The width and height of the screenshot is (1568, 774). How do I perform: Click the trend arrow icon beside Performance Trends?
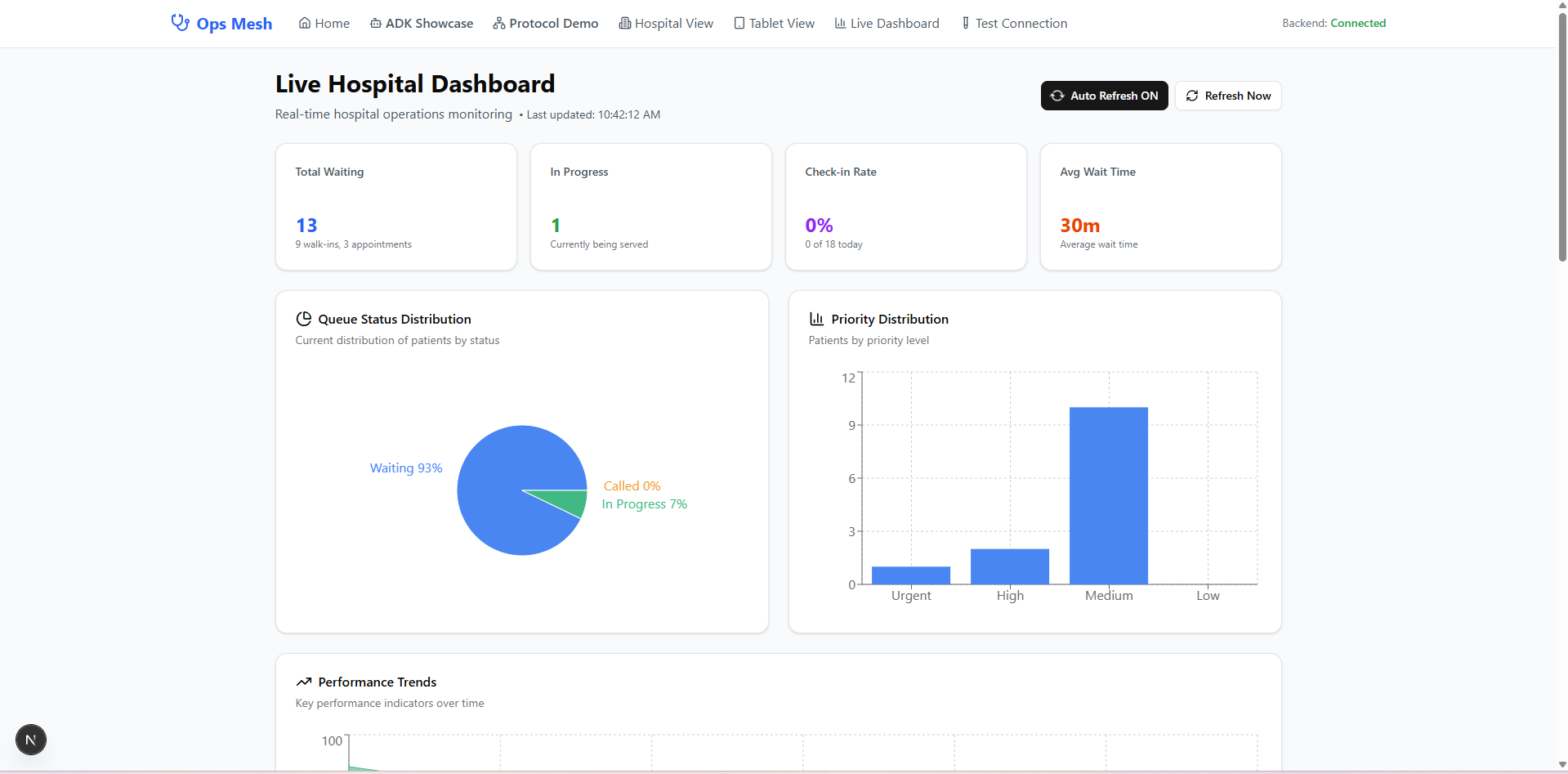click(304, 682)
